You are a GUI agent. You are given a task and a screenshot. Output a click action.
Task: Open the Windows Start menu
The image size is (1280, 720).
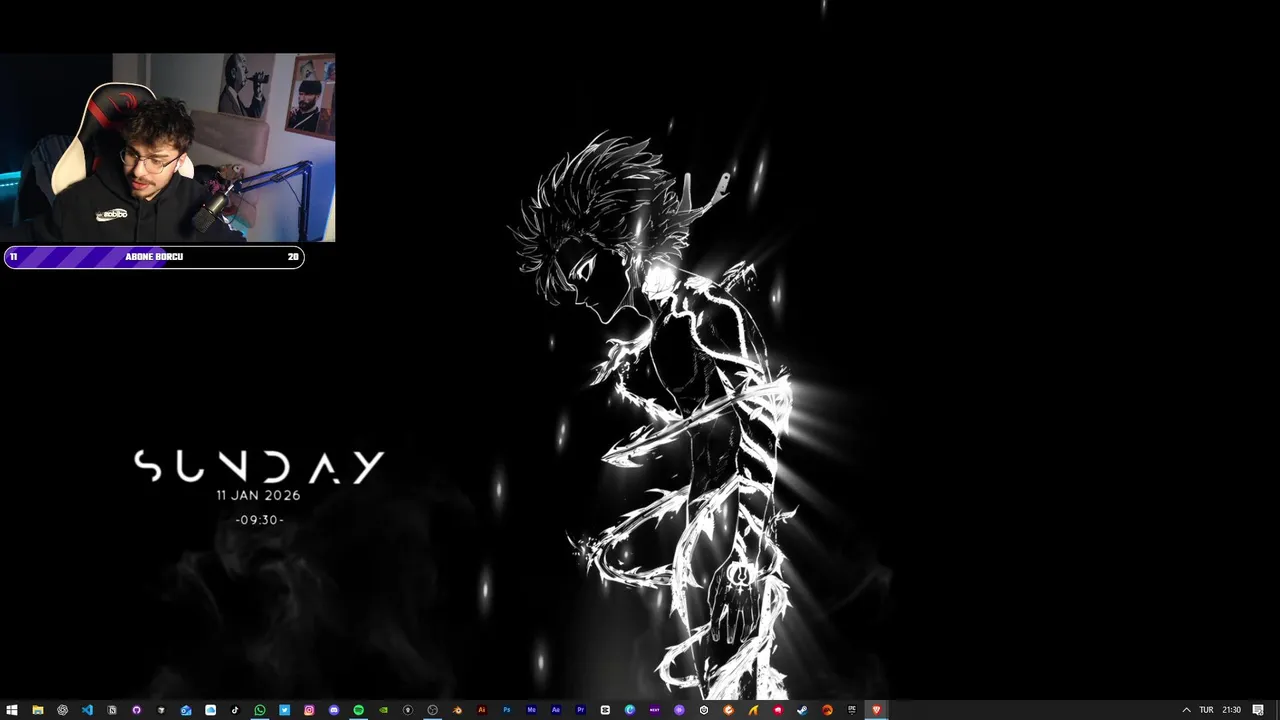coord(12,710)
